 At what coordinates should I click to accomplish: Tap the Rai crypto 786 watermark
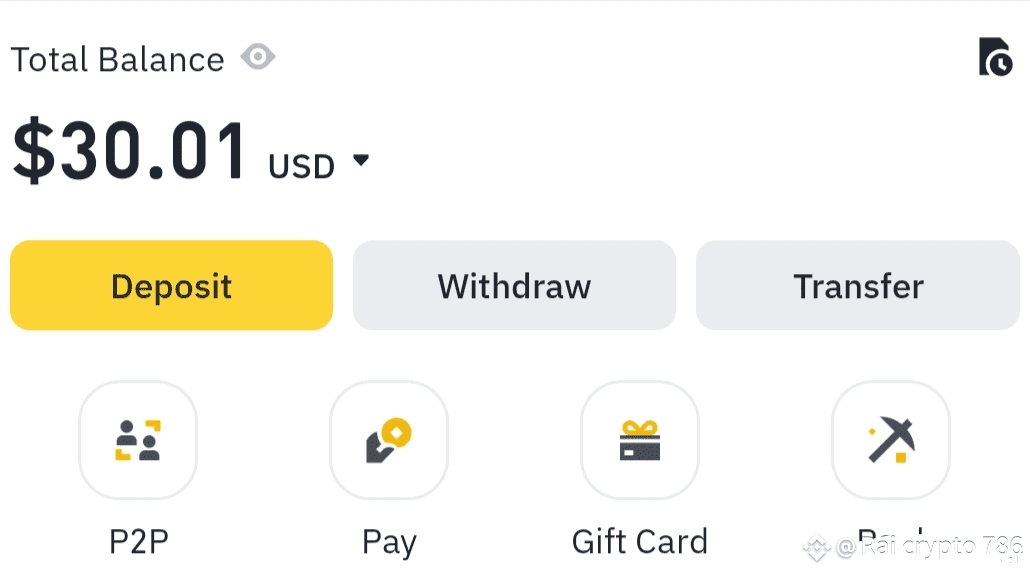[929, 546]
